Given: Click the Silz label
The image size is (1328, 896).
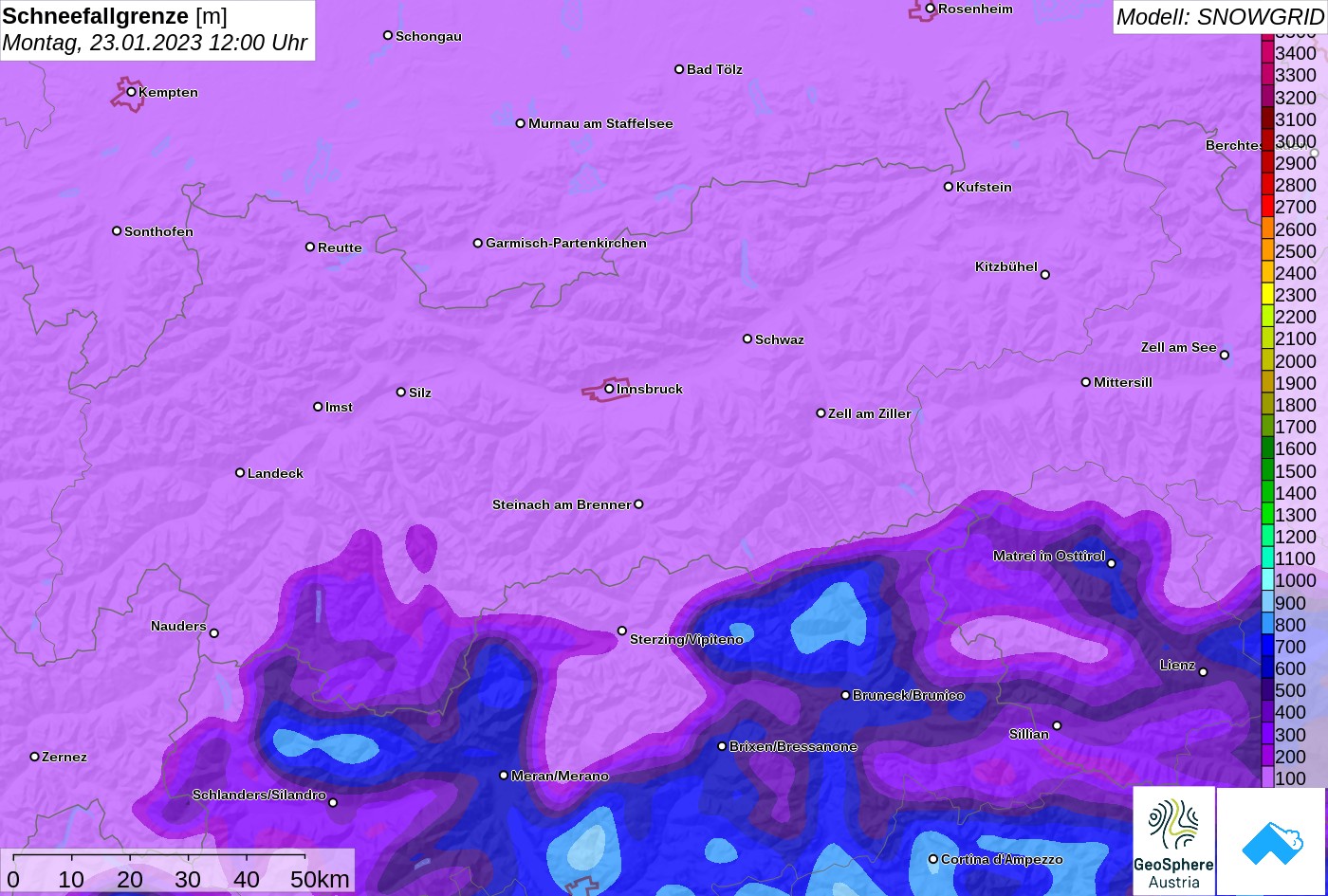Looking at the screenshot, I should (x=420, y=393).
